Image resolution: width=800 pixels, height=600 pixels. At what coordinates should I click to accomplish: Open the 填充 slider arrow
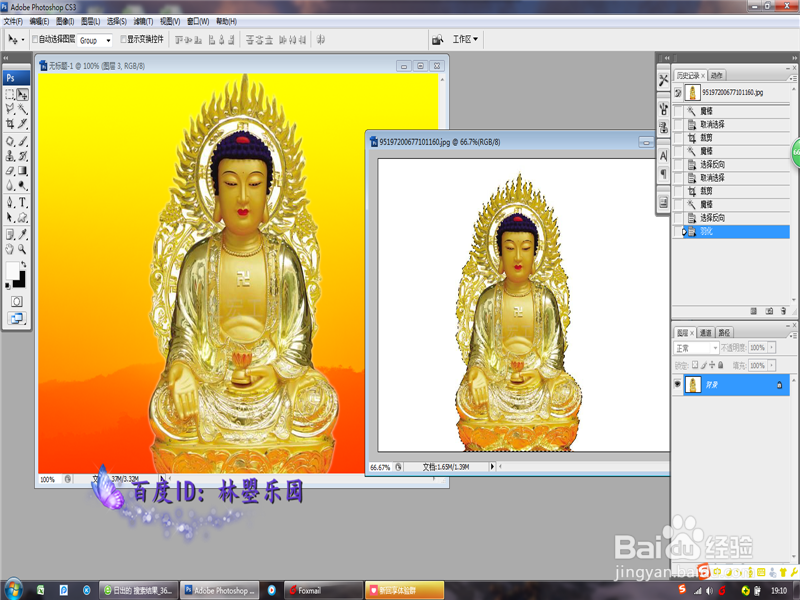771,365
